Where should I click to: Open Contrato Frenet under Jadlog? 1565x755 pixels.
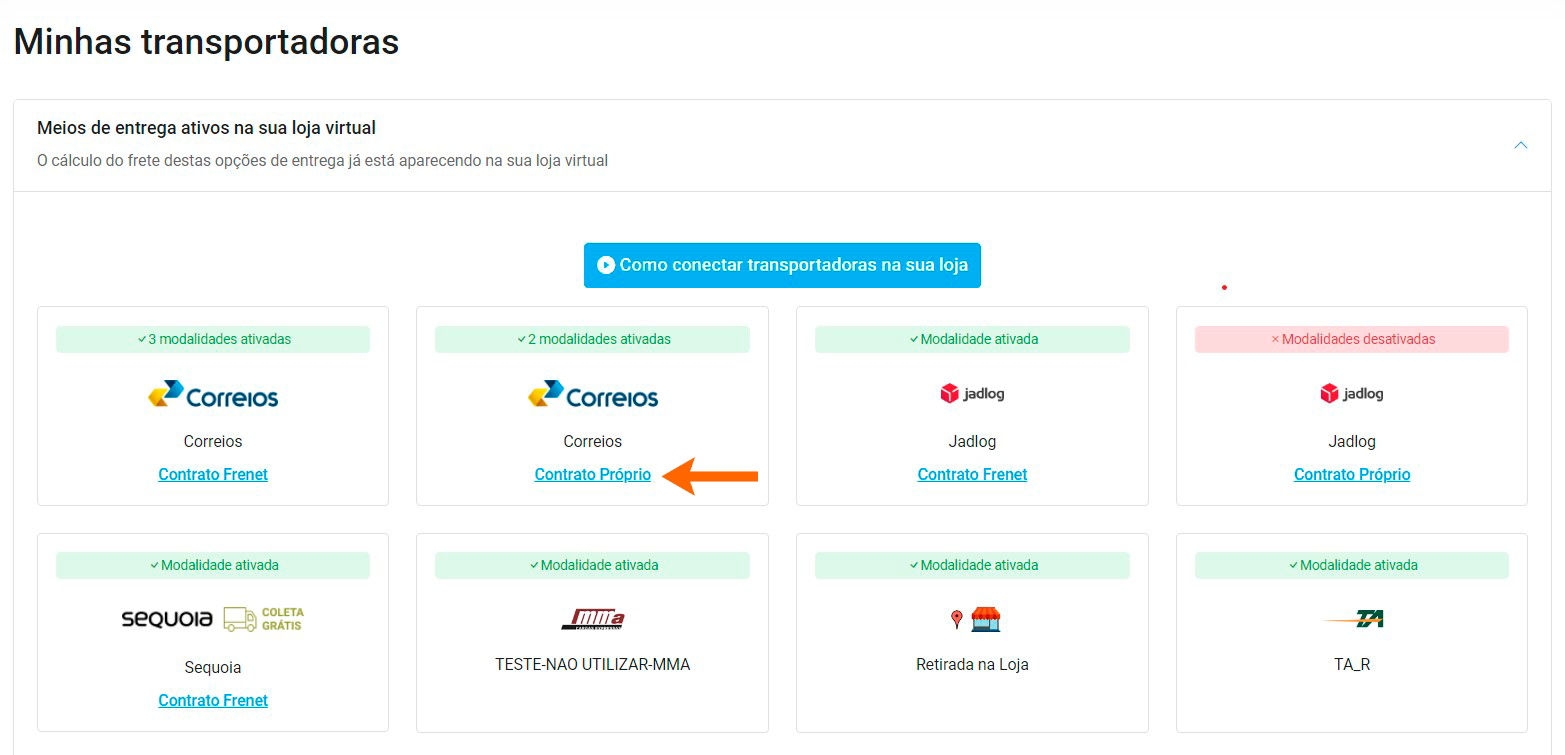971,474
